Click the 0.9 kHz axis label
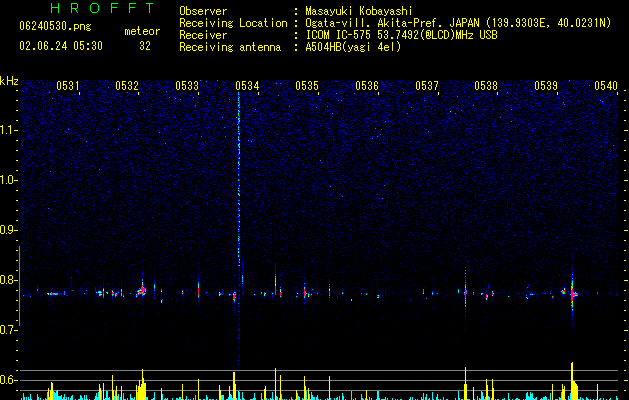629x400 pixels. 7,230
